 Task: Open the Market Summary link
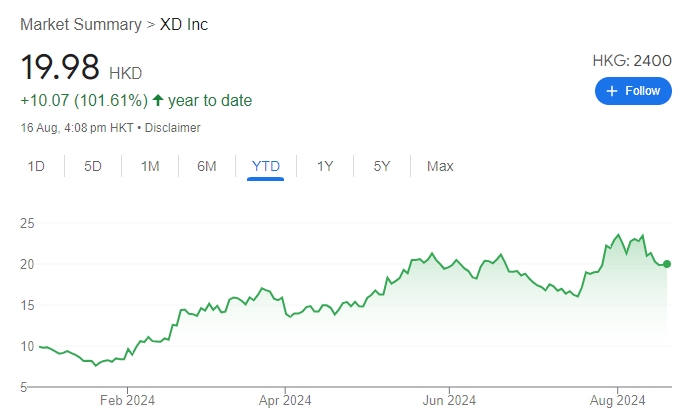[81, 24]
